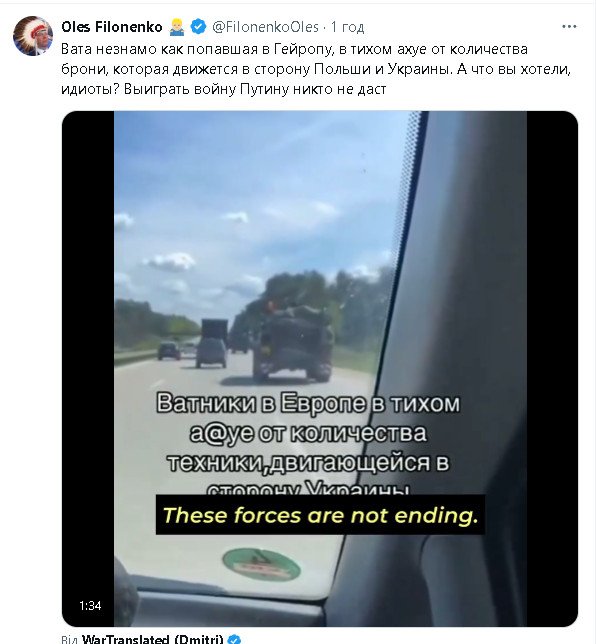Click the 1:34 video duration label
Image resolution: width=596 pixels, height=644 pixels.
point(90,605)
